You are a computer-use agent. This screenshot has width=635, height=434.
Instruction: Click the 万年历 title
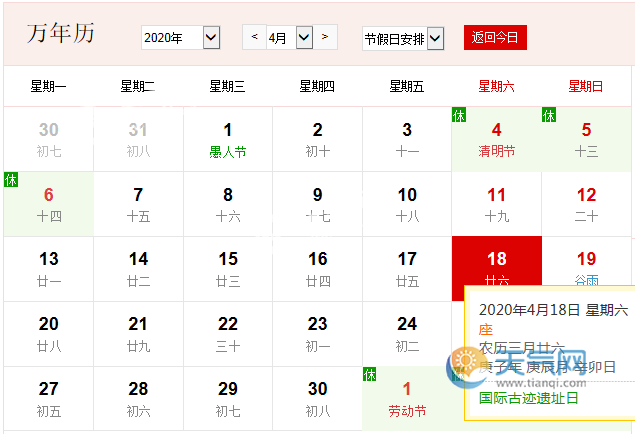point(61,33)
